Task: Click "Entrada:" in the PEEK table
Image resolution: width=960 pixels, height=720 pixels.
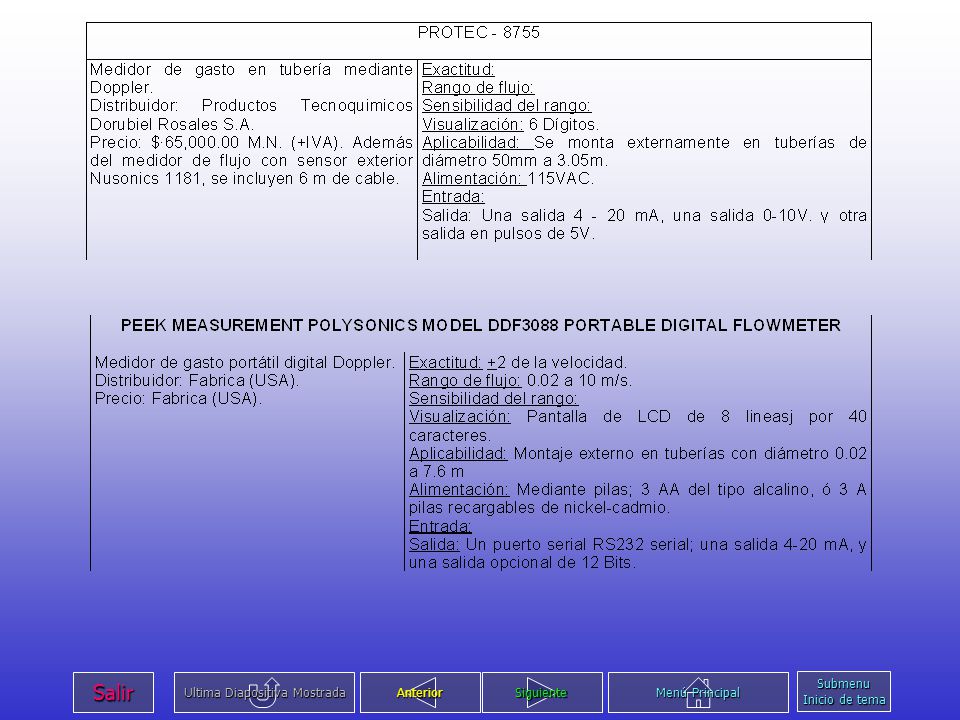Action: coord(440,527)
